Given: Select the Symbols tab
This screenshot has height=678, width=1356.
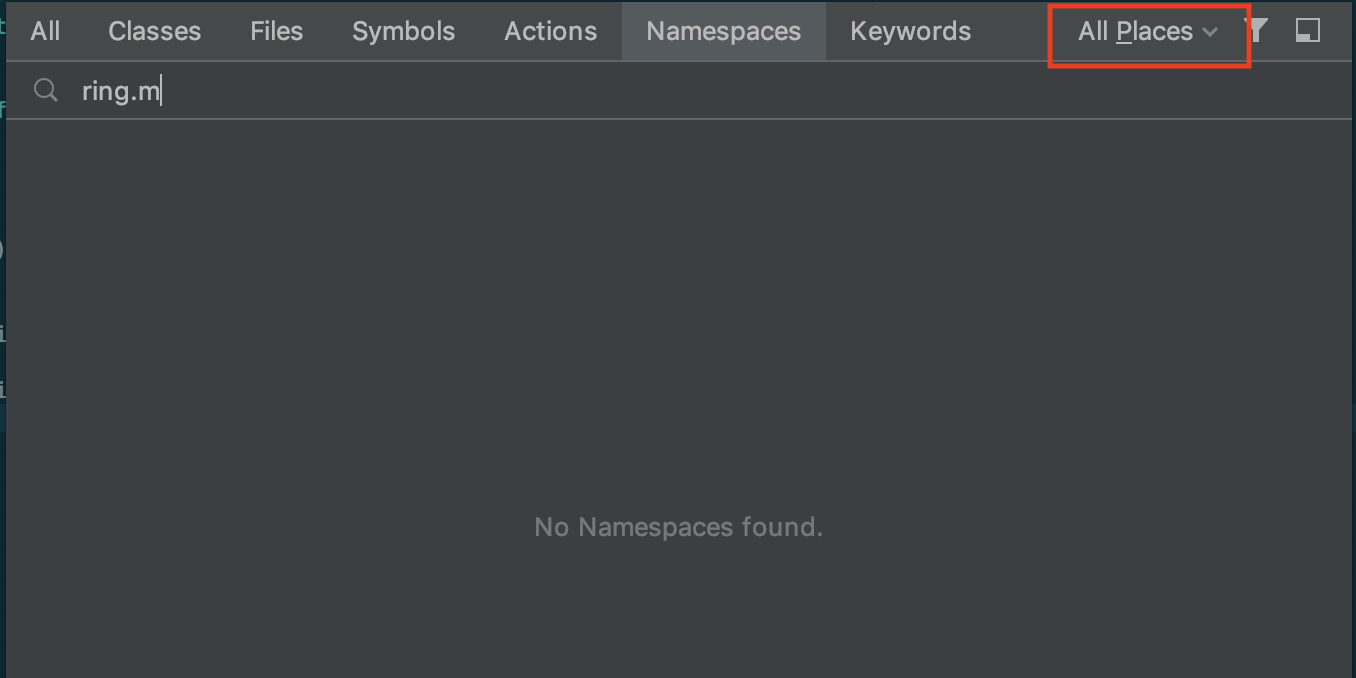Looking at the screenshot, I should tap(403, 30).
